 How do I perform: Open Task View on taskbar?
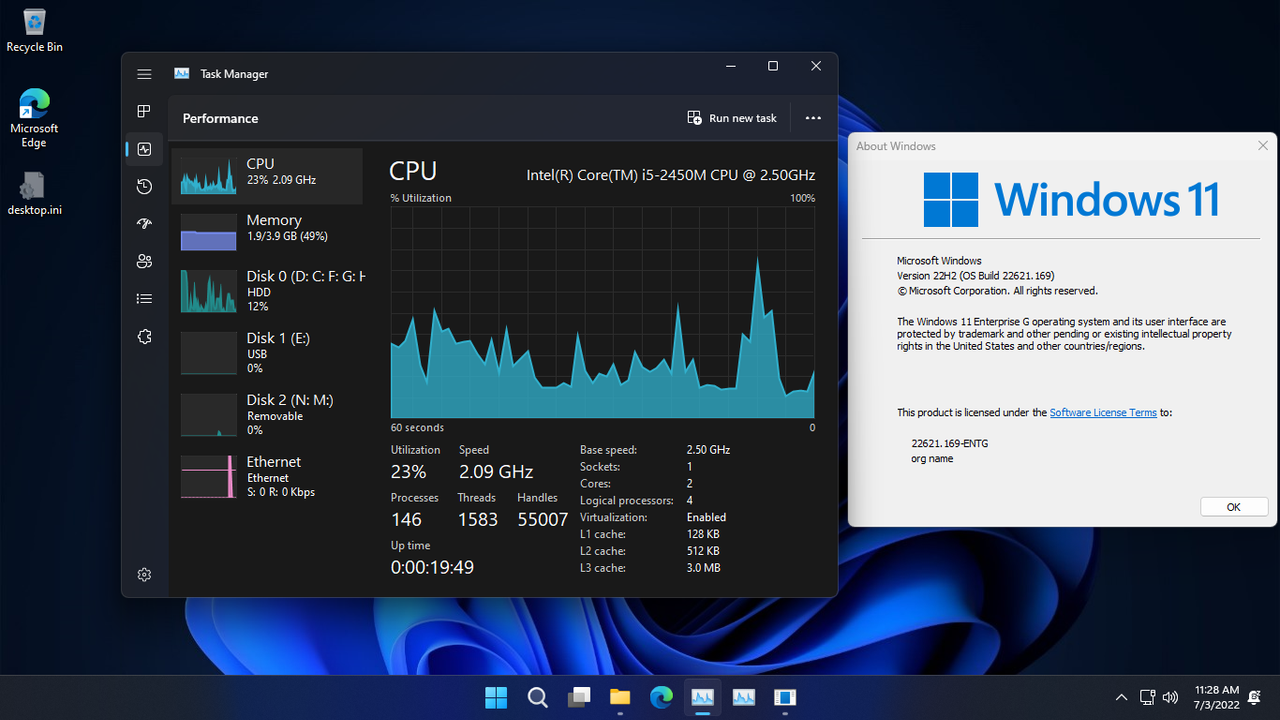(579, 697)
